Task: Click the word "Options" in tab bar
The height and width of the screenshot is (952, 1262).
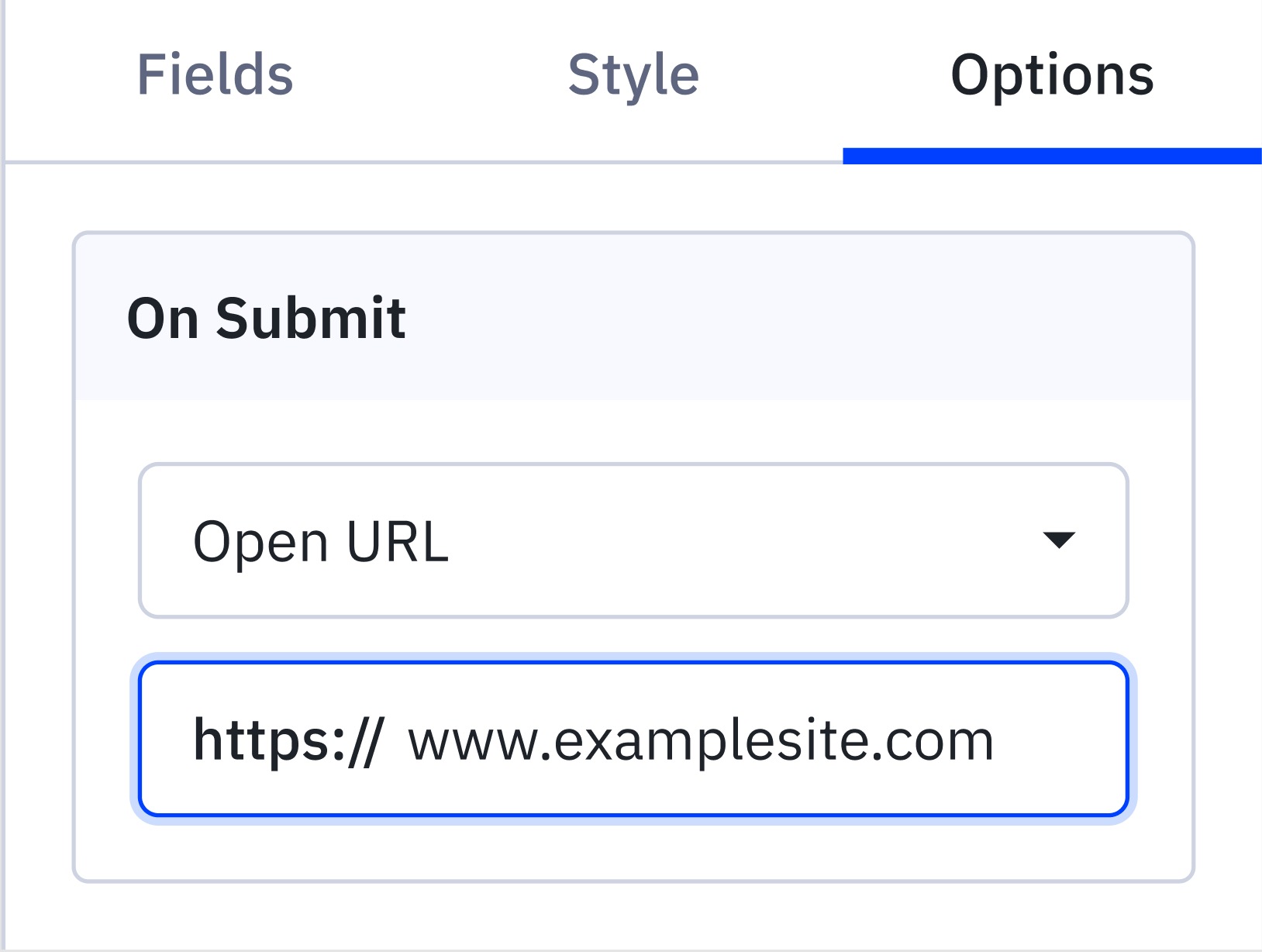Action: 1052,75
